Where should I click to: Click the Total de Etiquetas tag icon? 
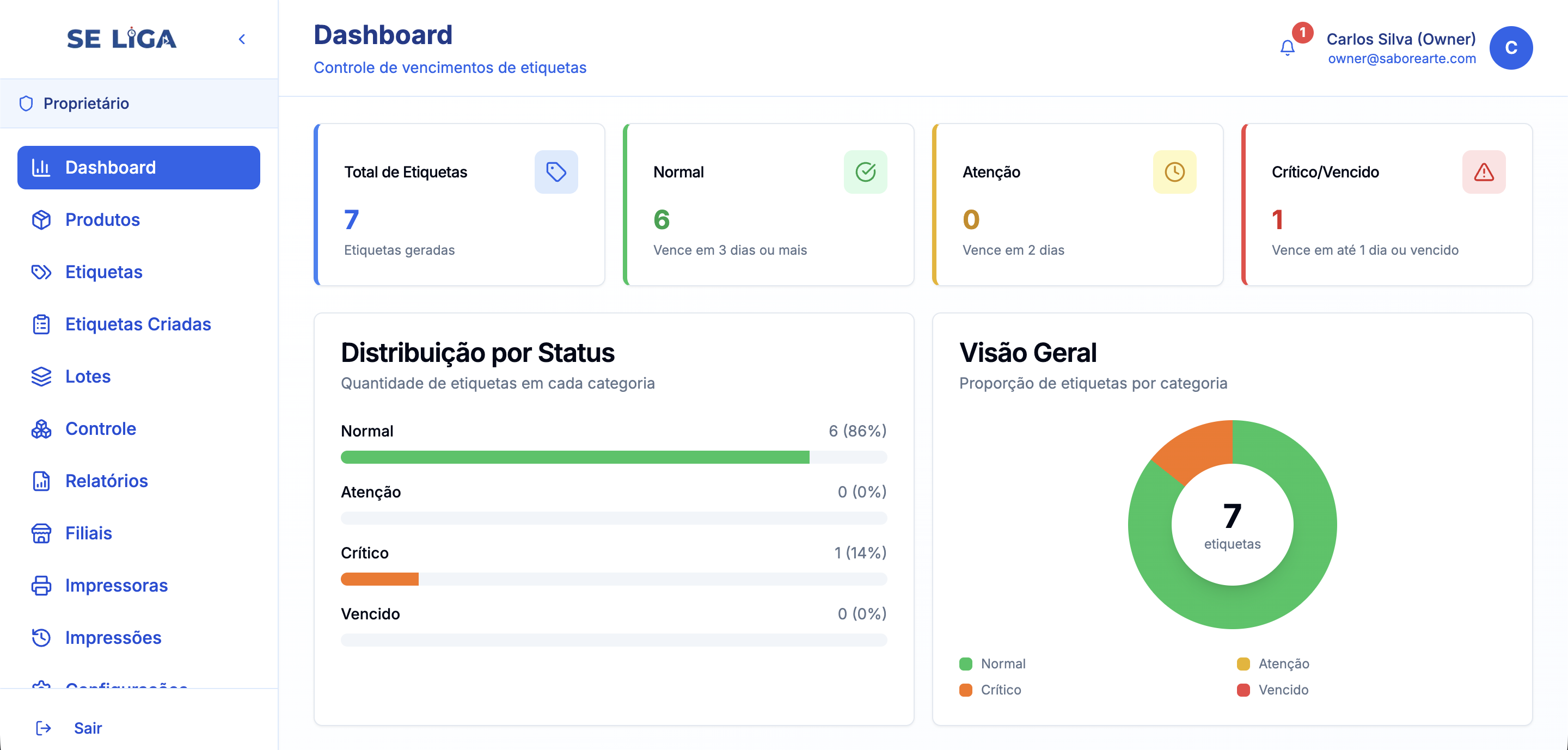pos(556,172)
